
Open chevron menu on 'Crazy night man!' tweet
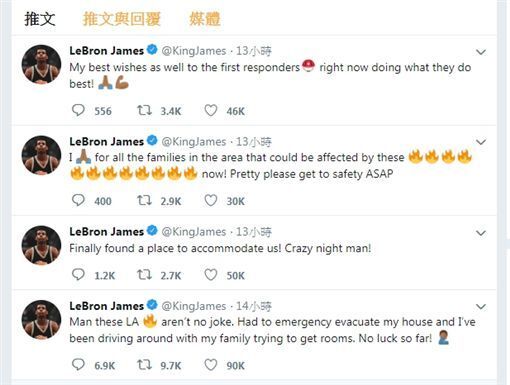(x=481, y=233)
